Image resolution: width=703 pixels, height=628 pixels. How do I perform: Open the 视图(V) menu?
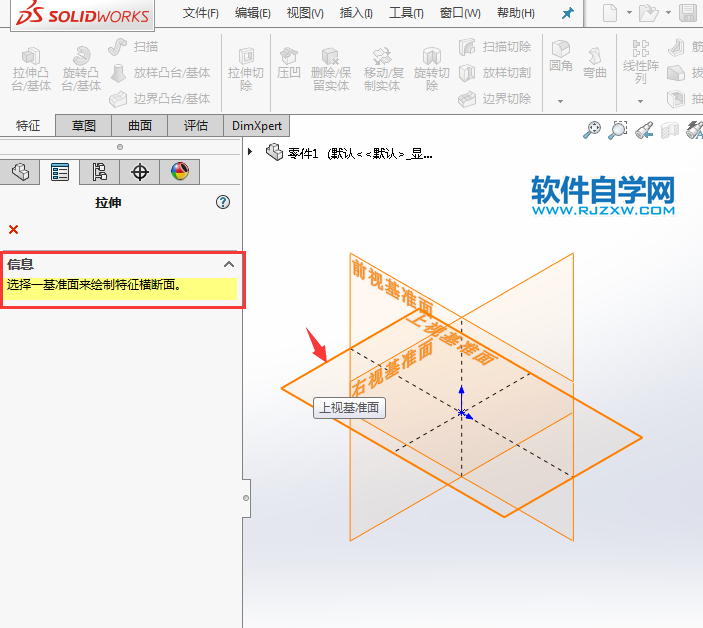coord(305,13)
